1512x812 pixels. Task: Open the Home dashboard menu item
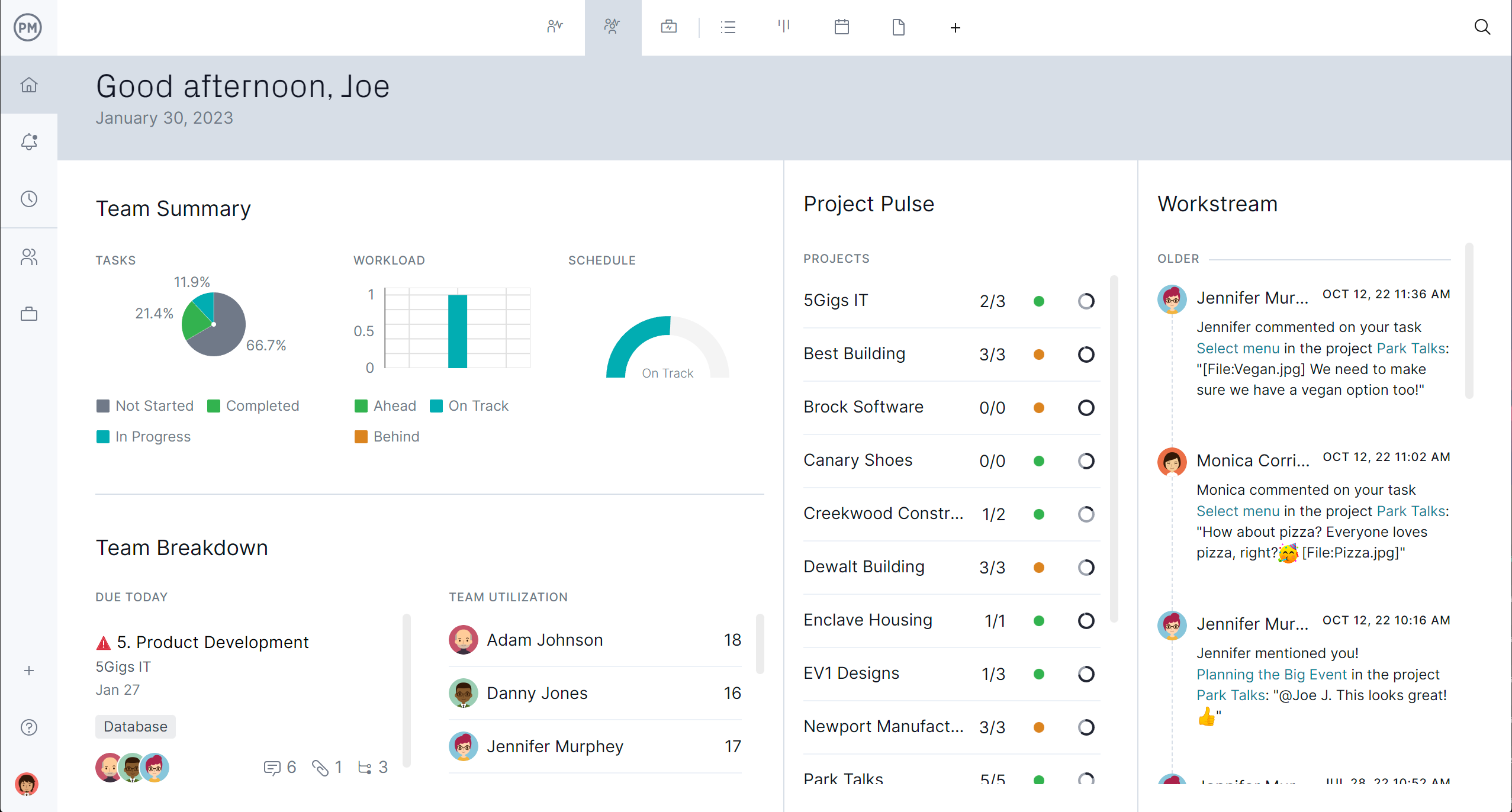[28, 85]
